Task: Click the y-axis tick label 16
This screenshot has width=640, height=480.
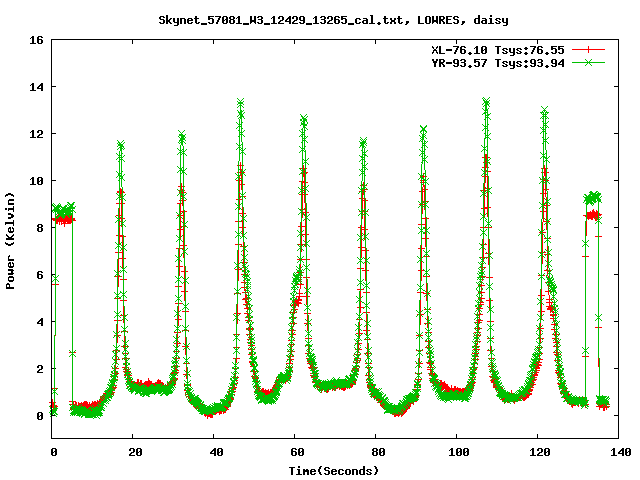Action: coord(36,40)
